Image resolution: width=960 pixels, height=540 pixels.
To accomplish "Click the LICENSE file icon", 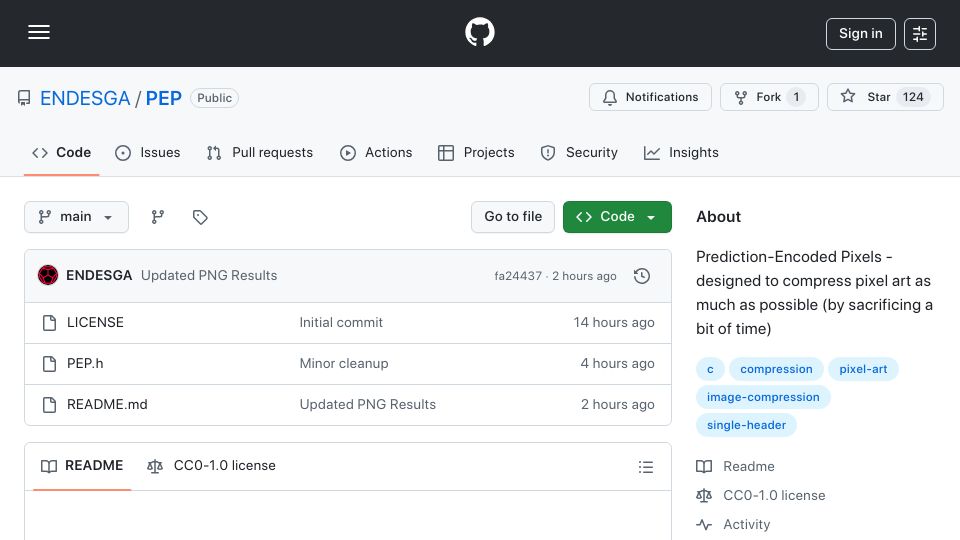I will click(50, 323).
